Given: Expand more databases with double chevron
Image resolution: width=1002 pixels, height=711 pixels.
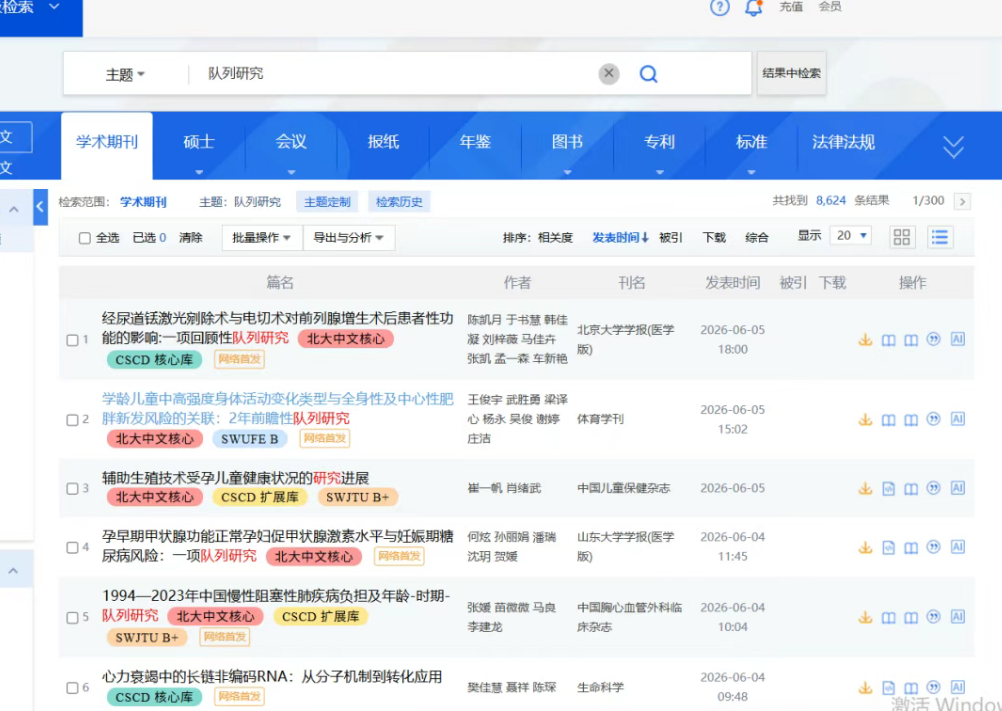Looking at the screenshot, I should click(953, 147).
